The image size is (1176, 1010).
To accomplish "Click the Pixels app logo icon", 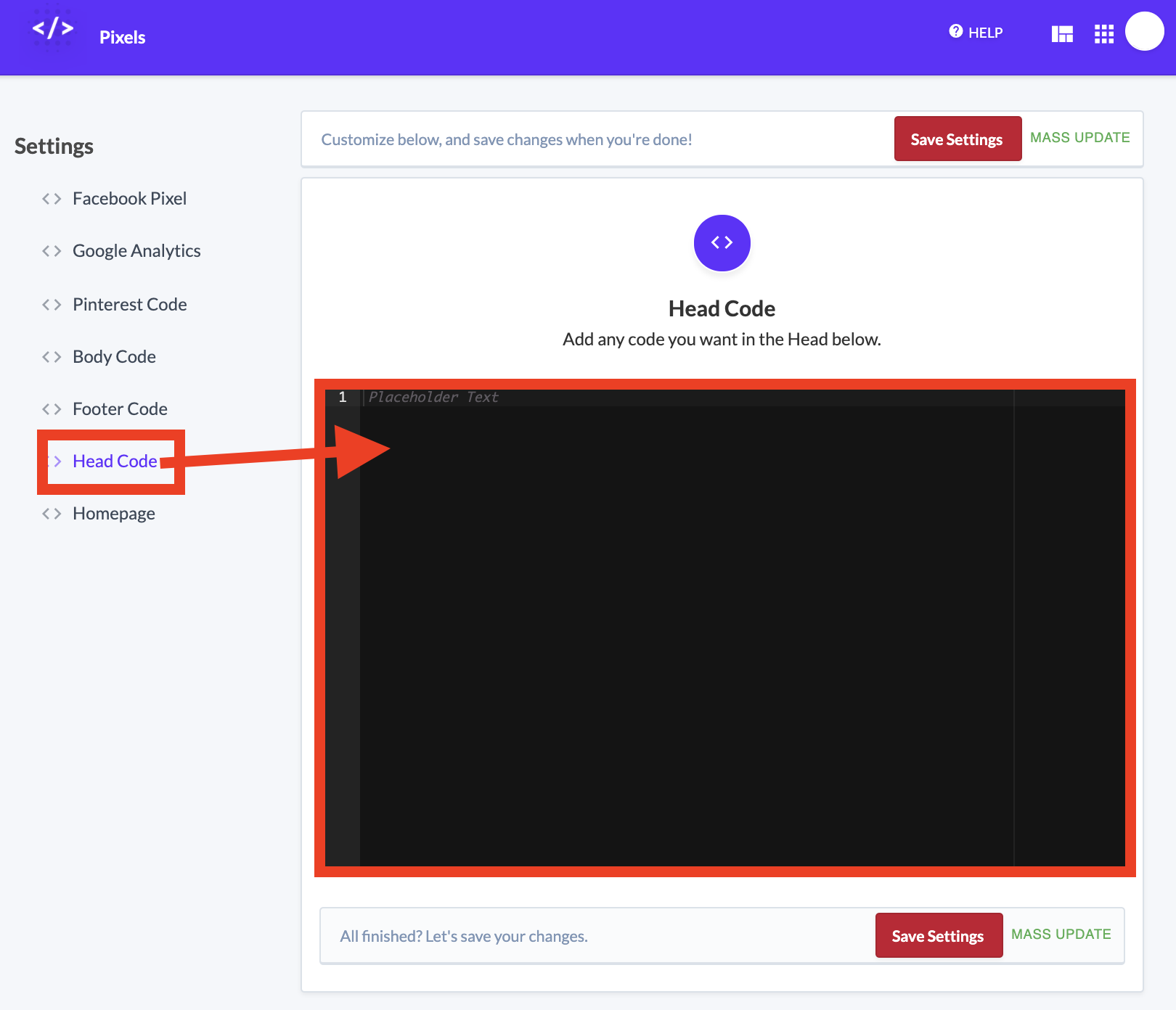I will pos(53,29).
